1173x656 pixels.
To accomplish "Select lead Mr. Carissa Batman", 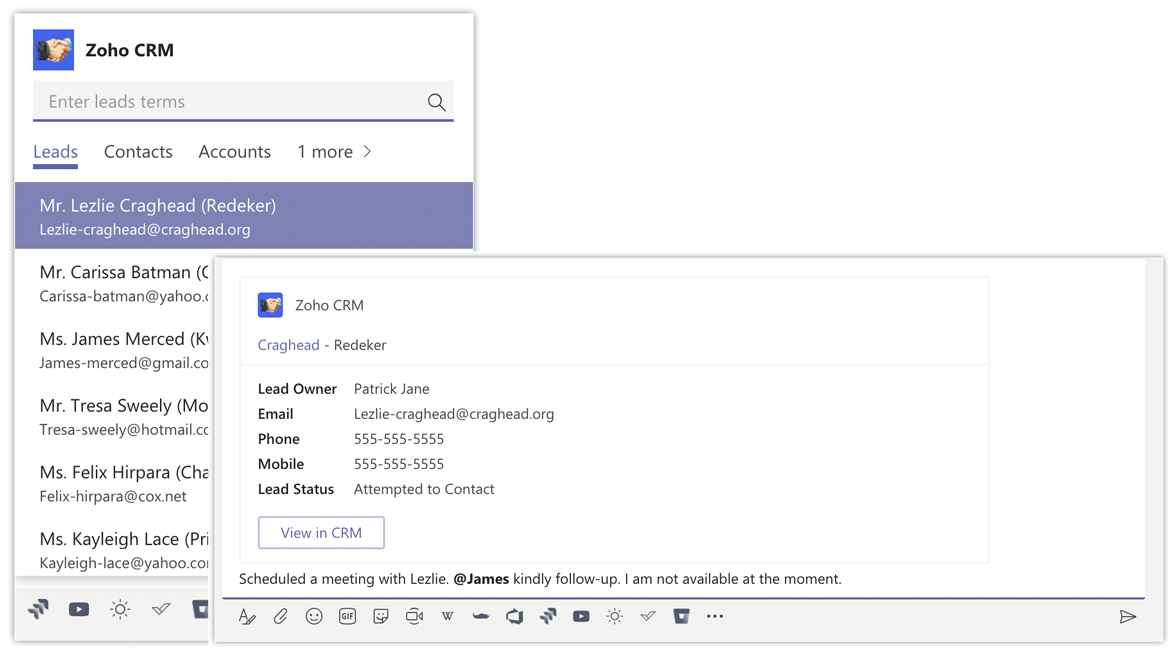I will pyautogui.click(x=112, y=283).
